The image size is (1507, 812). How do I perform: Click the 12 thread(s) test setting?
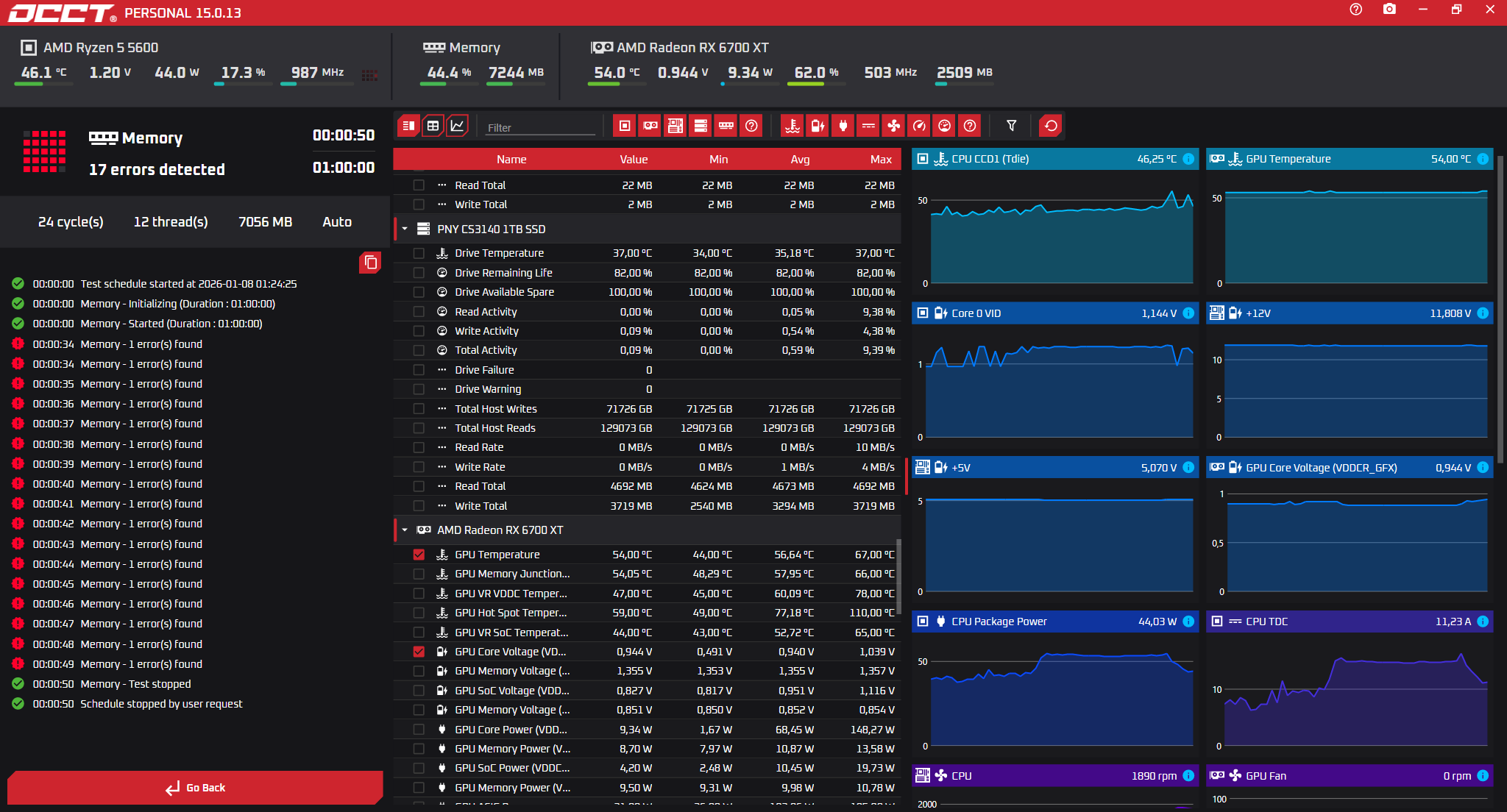click(171, 222)
